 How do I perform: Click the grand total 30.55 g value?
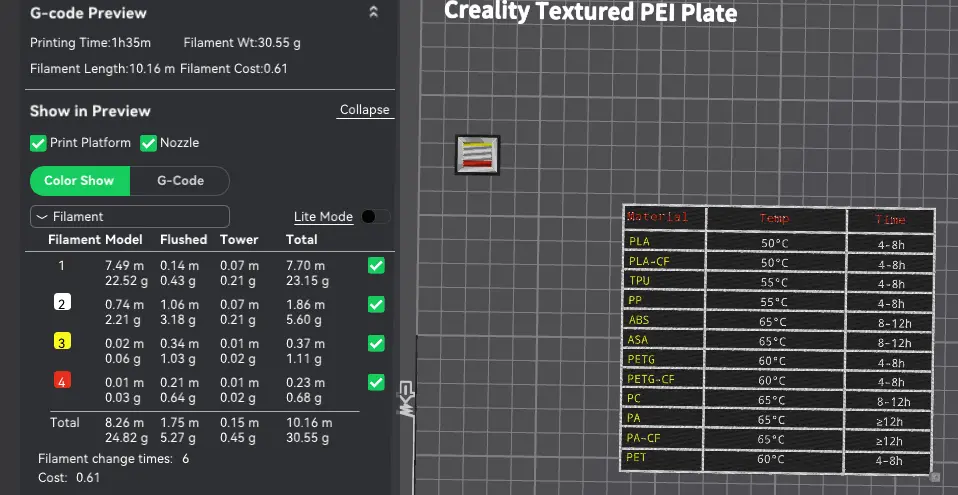[307, 438]
